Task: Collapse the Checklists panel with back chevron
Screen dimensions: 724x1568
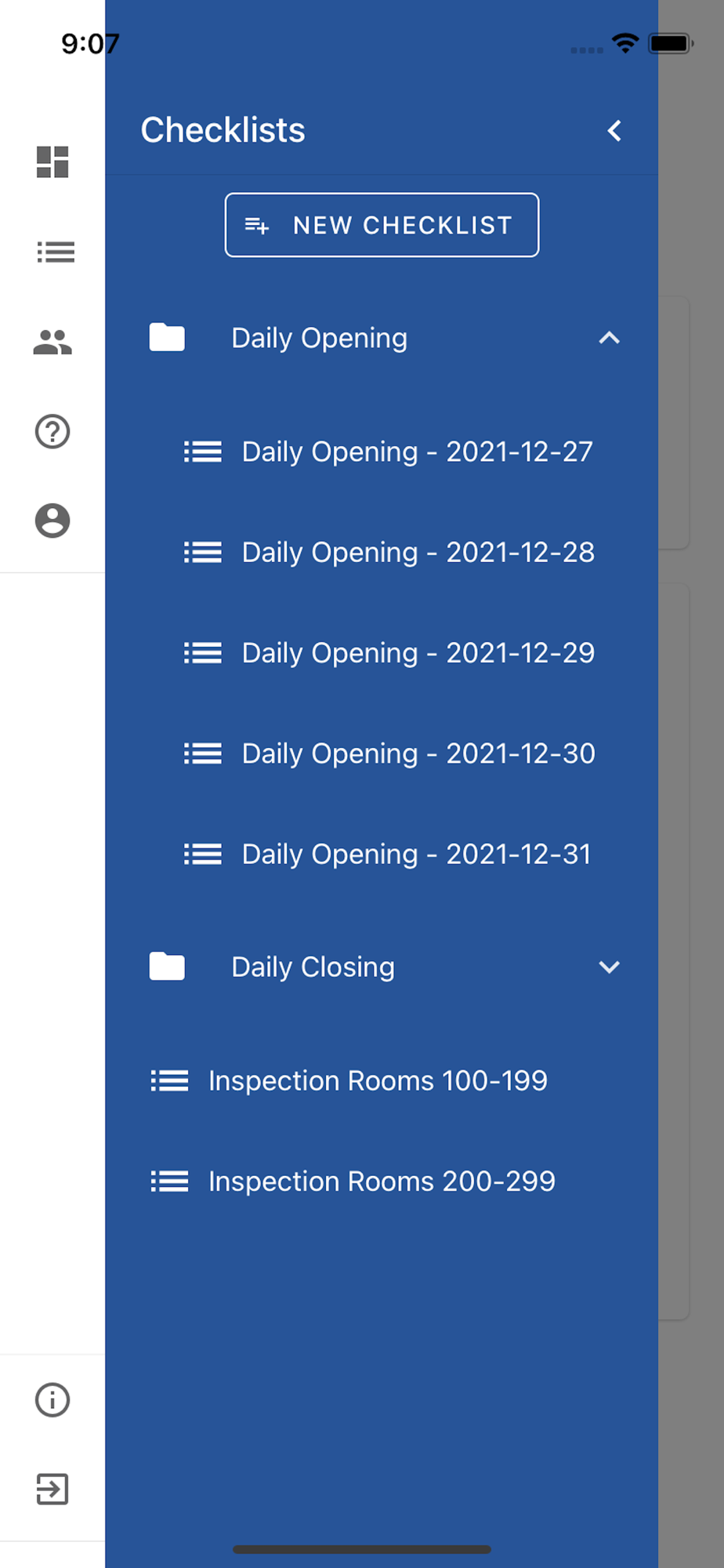Action: [x=614, y=131]
